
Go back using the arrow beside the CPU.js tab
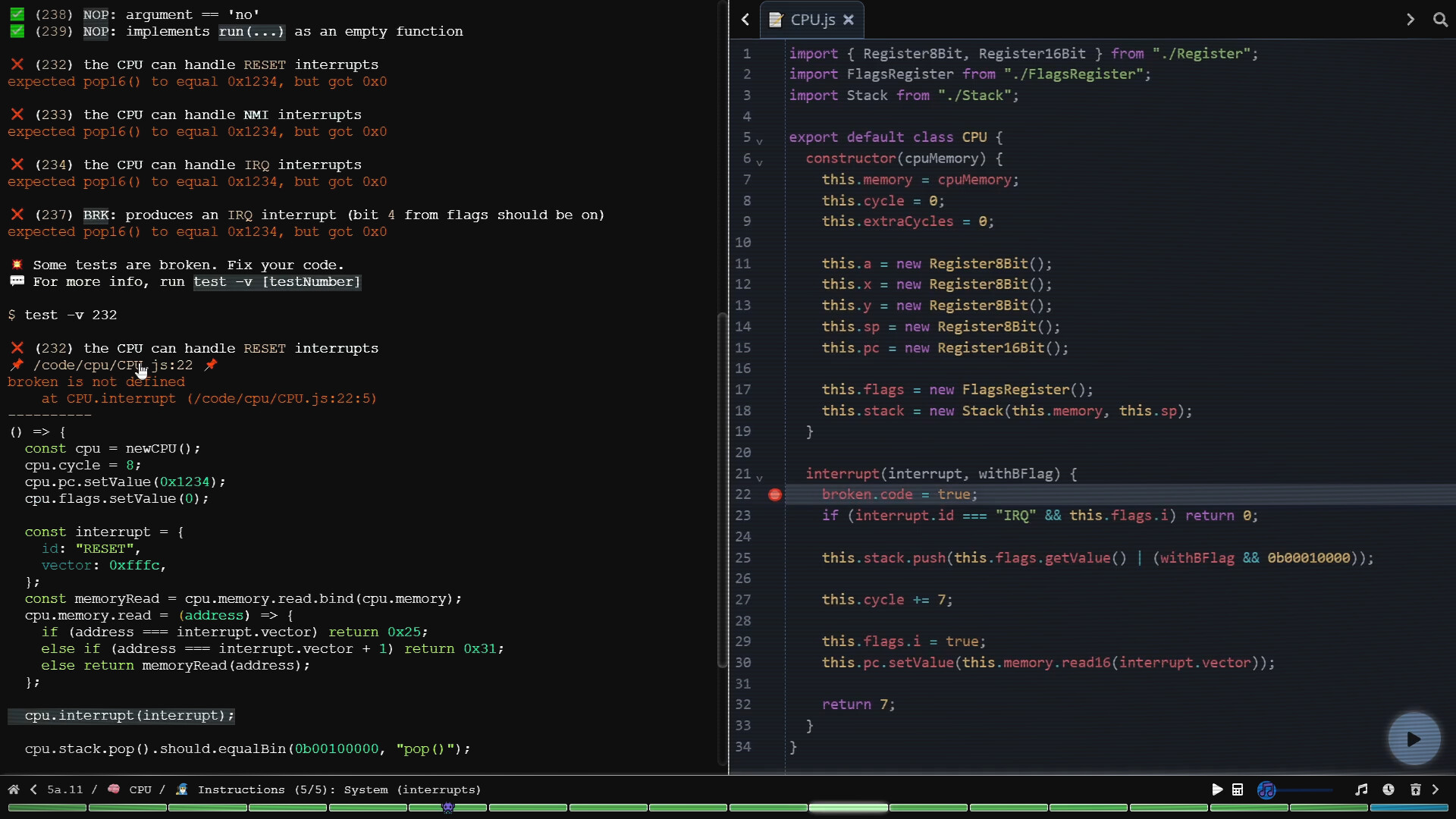[745, 20]
